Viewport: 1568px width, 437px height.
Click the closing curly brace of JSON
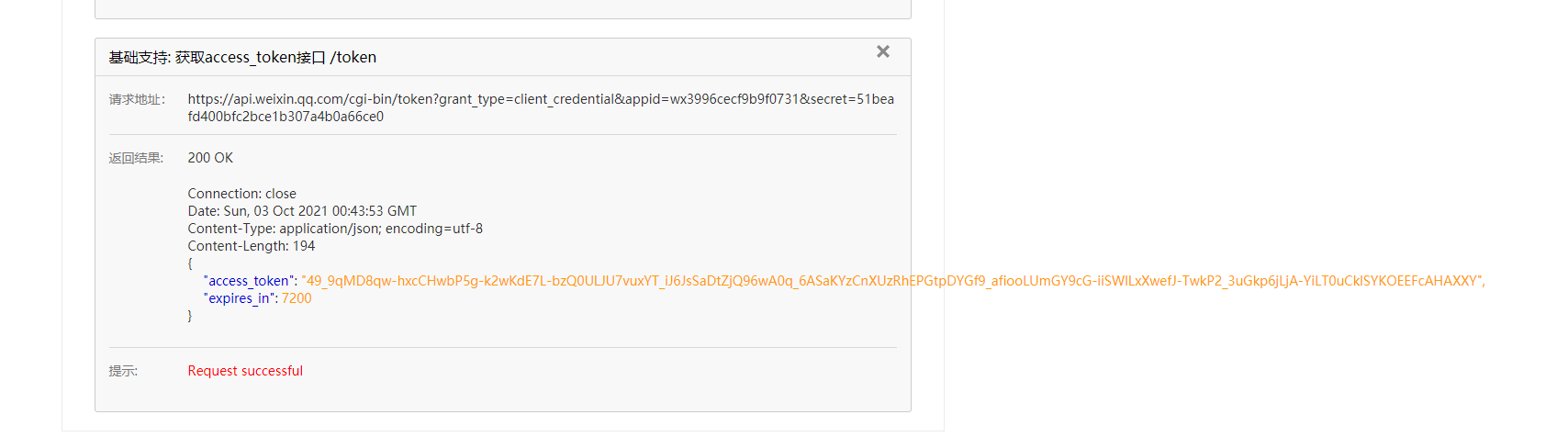click(x=190, y=316)
